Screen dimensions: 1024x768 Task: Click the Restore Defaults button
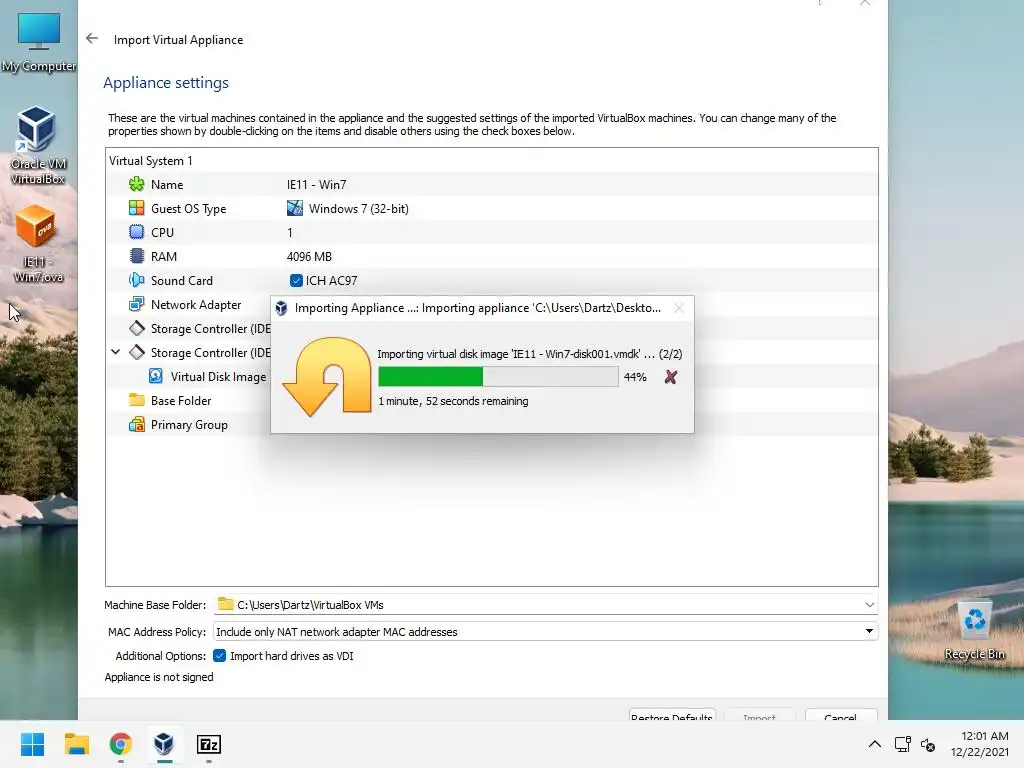click(672, 716)
